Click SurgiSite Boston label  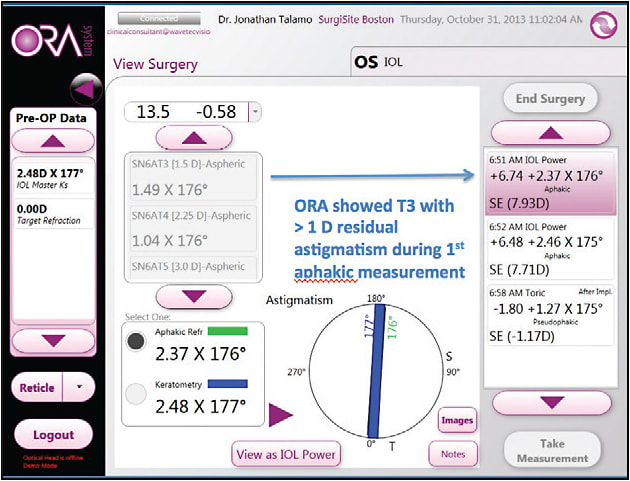click(x=356, y=20)
